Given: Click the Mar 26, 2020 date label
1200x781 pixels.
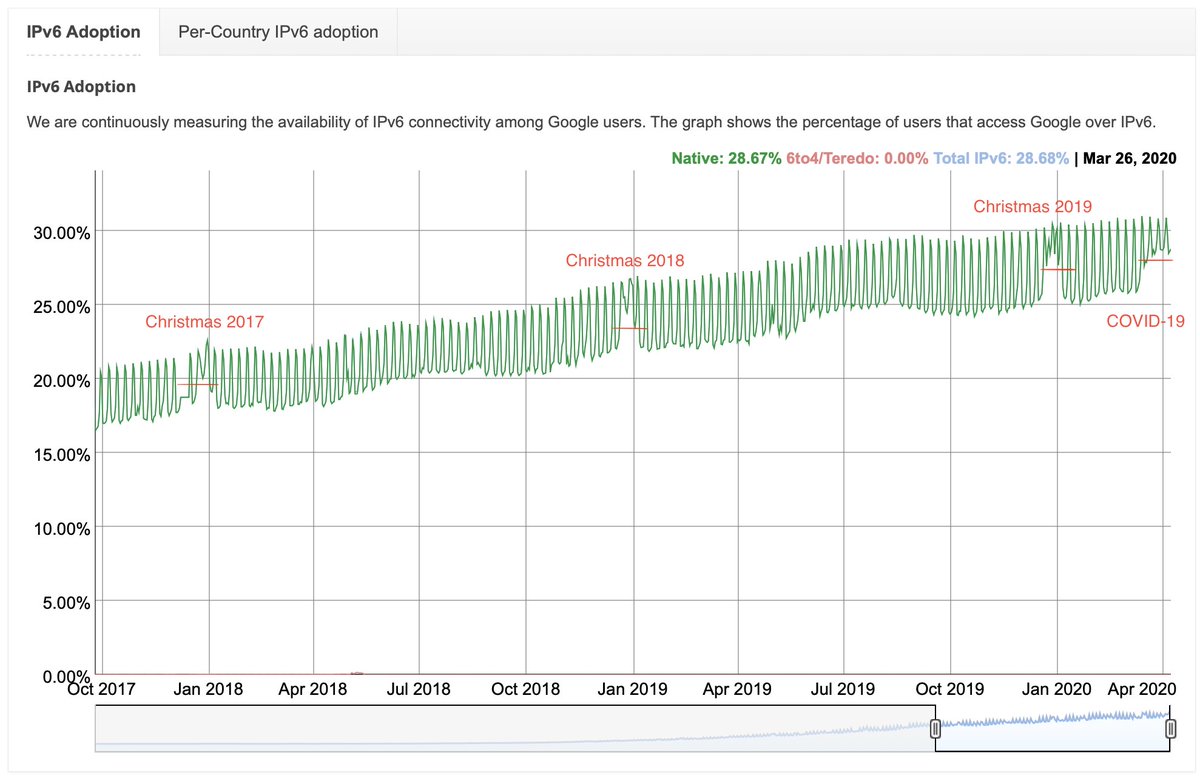Looking at the screenshot, I should (x=1130, y=158).
